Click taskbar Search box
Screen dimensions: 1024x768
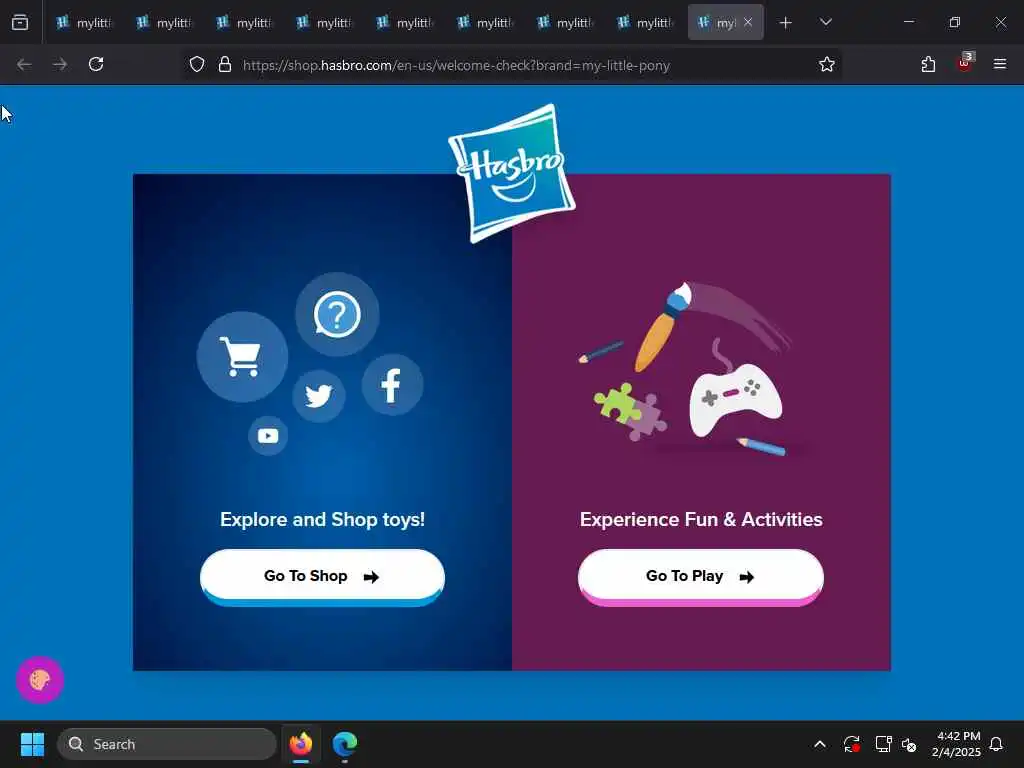(x=167, y=744)
